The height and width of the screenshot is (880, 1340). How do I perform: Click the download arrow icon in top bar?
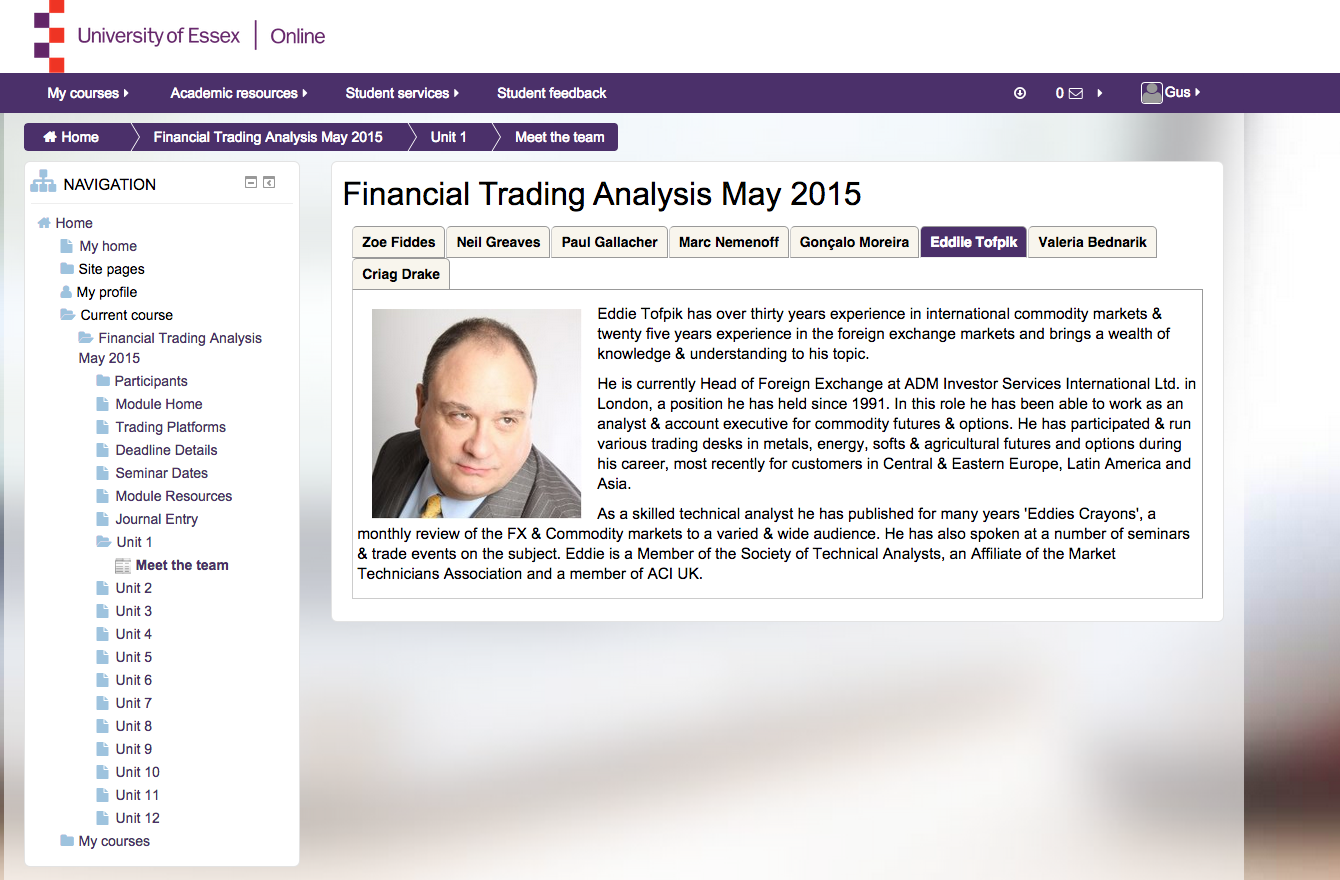click(x=1020, y=93)
